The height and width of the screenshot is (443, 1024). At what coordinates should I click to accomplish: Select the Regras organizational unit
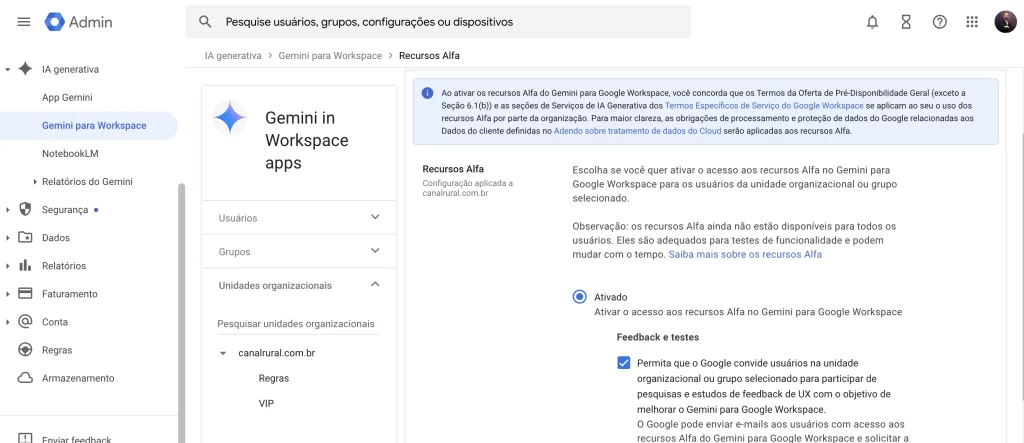(274, 378)
